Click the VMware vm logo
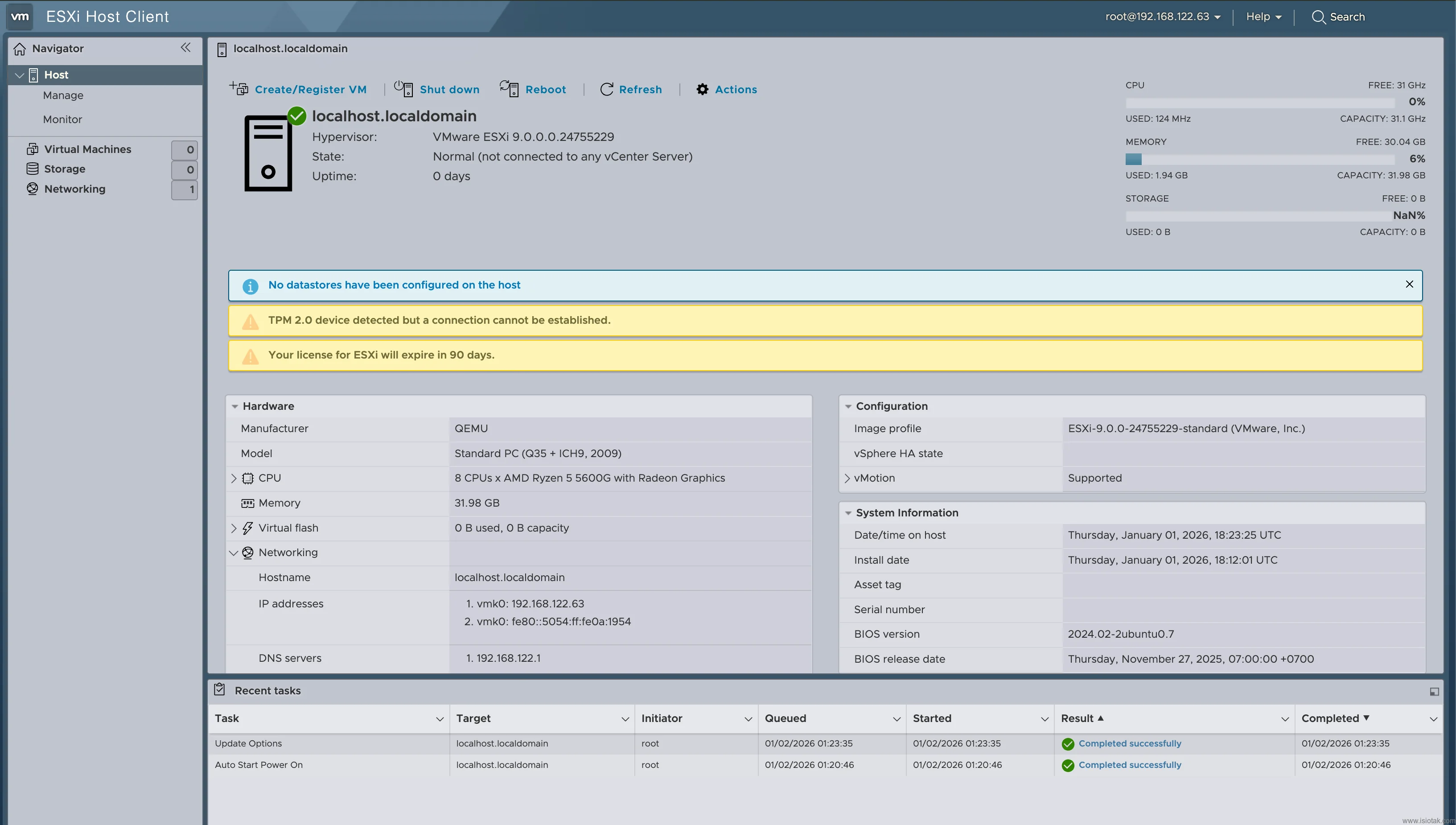 click(20, 16)
